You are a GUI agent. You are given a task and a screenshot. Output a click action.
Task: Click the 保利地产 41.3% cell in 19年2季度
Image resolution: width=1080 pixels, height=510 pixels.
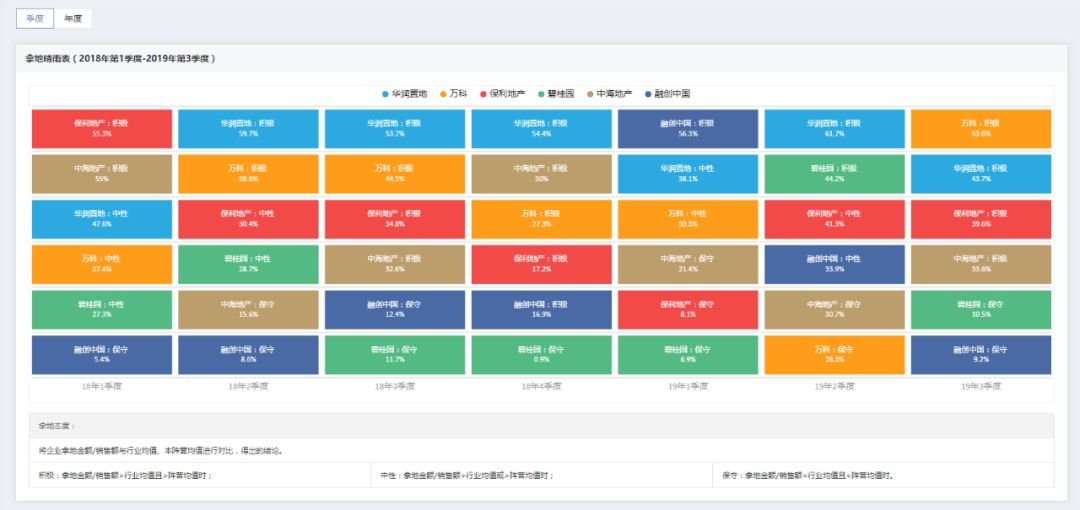(835, 219)
